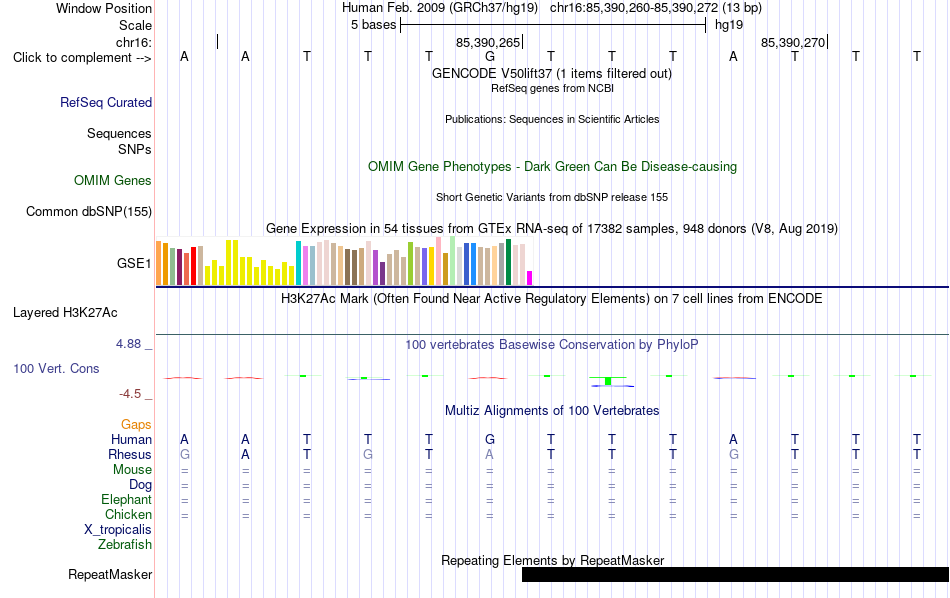Click the horizontal 5 bases scale bar
The width and height of the screenshot is (950, 598).
553,25
